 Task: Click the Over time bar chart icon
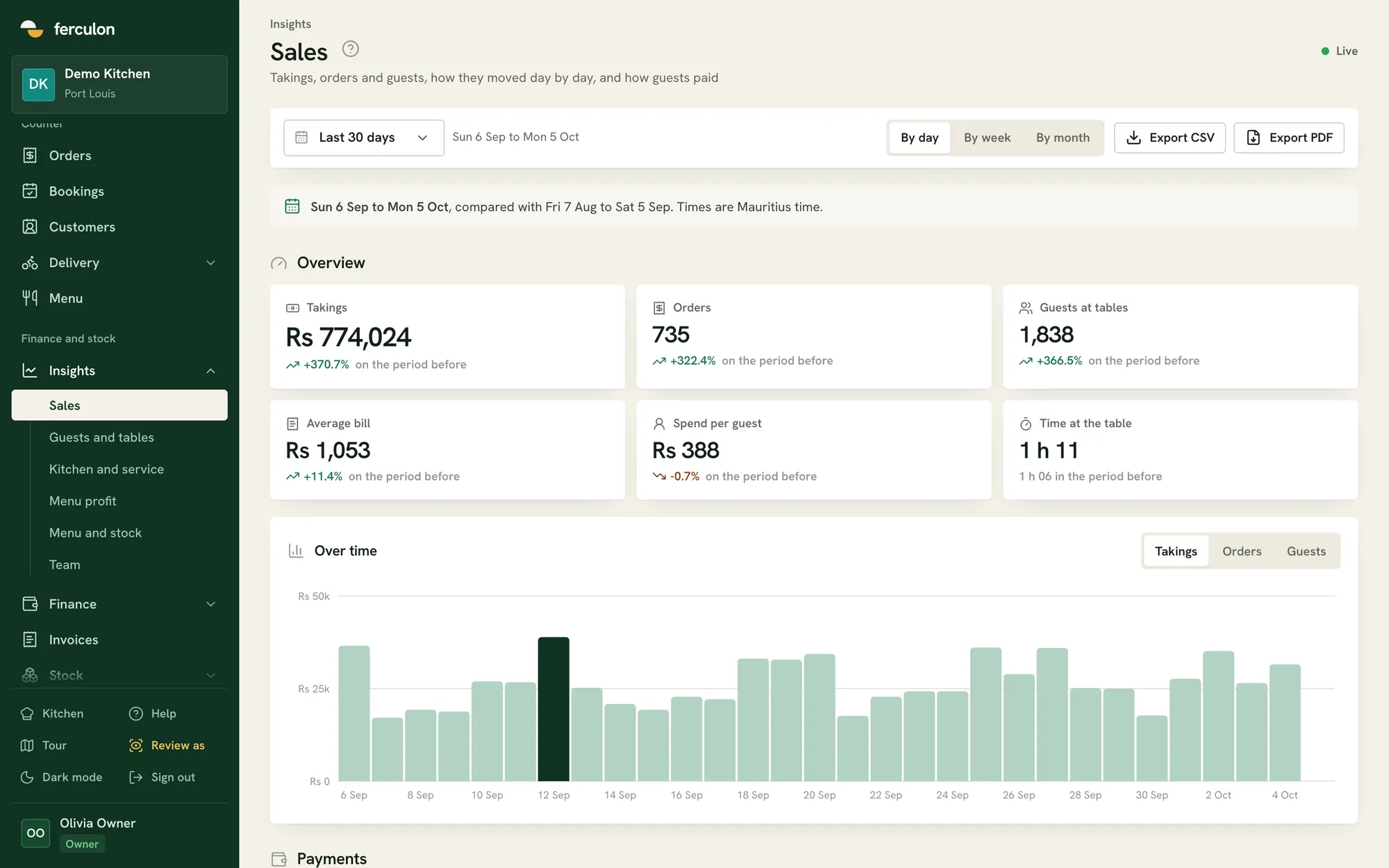pos(296,551)
